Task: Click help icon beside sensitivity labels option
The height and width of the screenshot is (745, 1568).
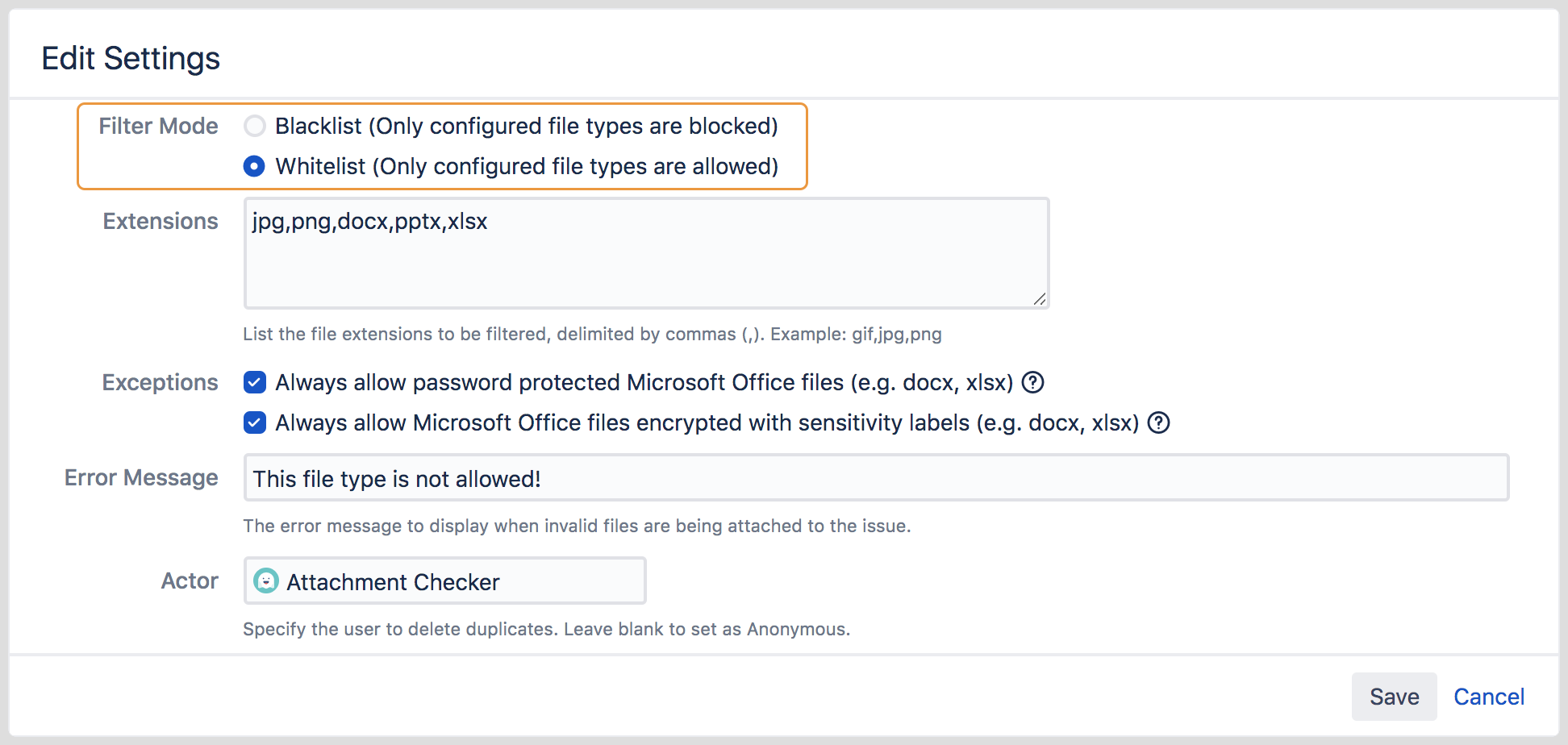Action: pyautogui.click(x=1158, y=422)
